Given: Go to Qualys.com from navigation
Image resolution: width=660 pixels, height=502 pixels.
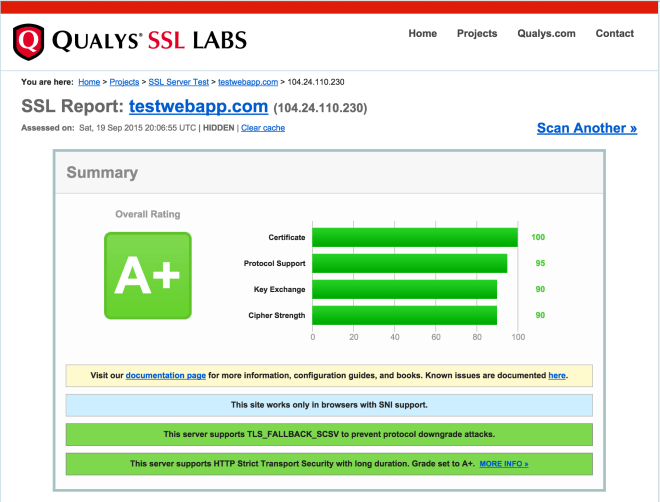Looking at the screenshot, I should point(546,33).
